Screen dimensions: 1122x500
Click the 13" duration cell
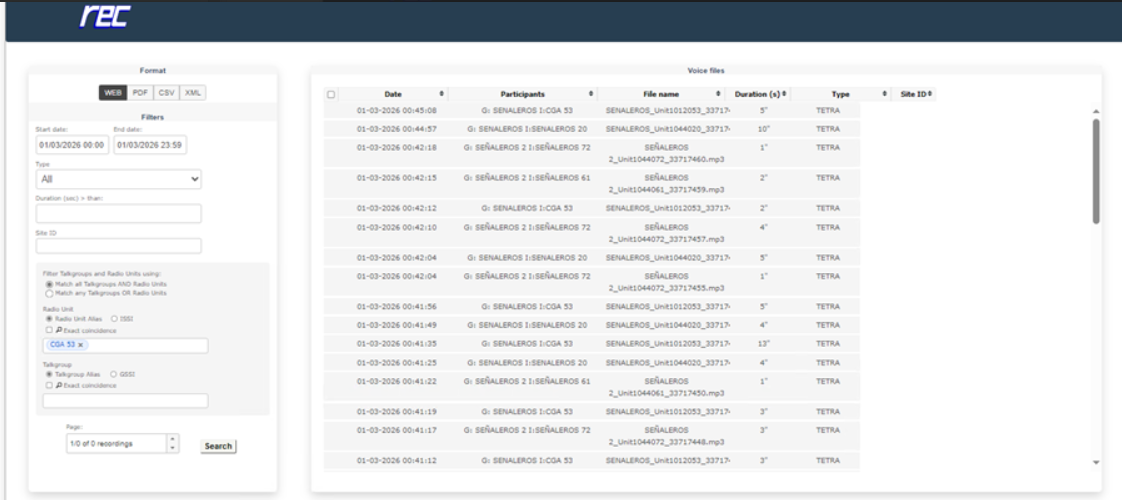click(x=764, y=343)
